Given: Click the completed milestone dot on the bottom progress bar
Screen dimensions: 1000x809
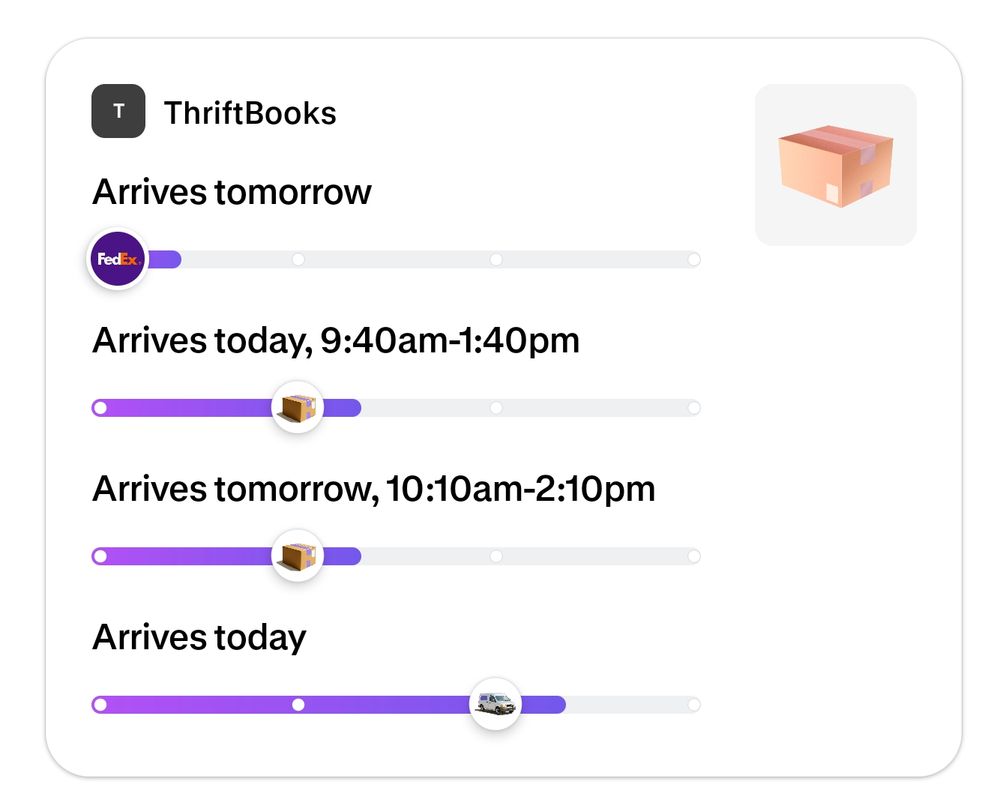Looking at the screenshot, I should [298, 704].
